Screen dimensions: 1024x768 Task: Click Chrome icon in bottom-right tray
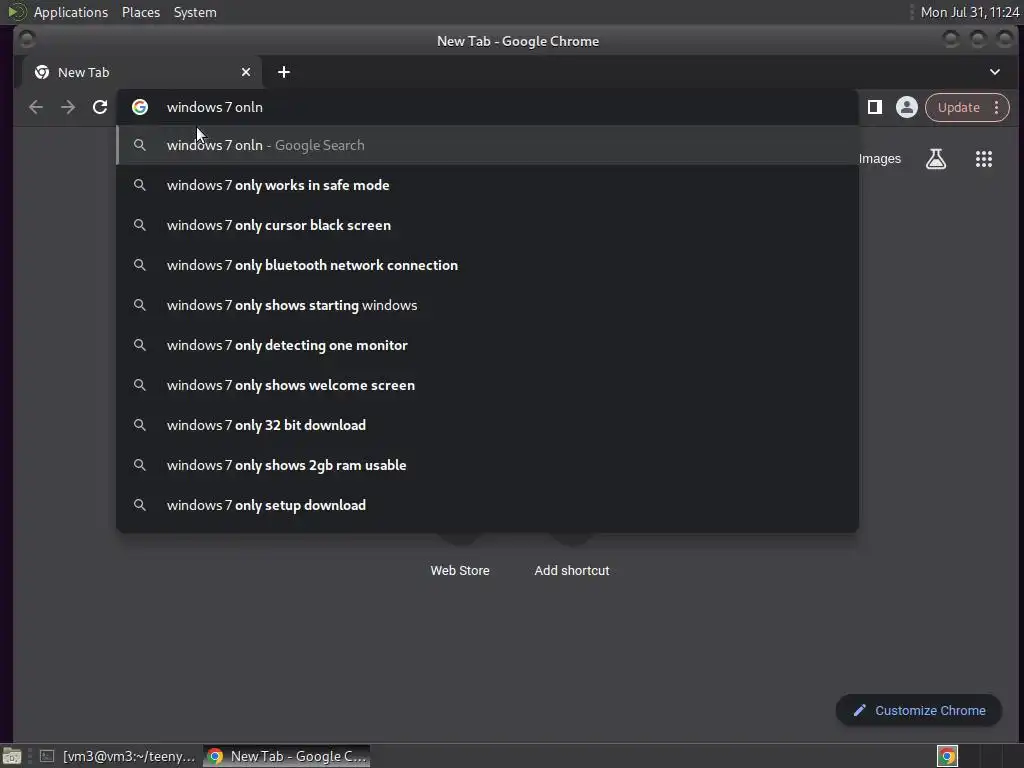click(x=947, y=756)
